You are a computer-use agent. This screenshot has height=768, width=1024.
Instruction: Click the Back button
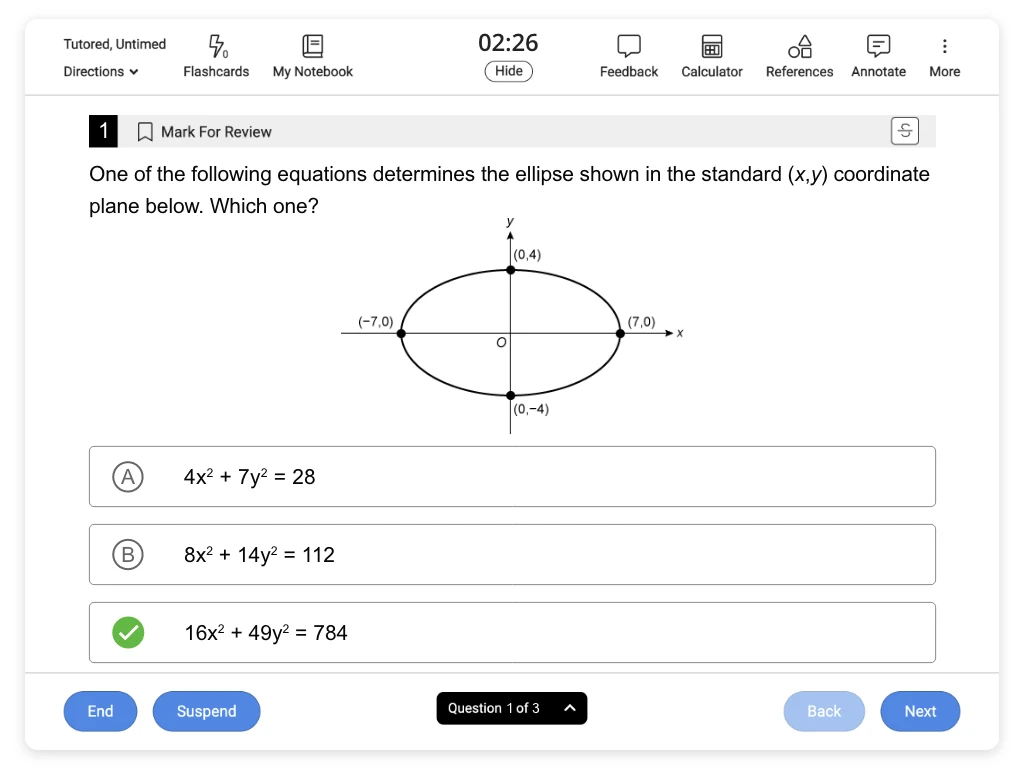[x=824, y=711]
